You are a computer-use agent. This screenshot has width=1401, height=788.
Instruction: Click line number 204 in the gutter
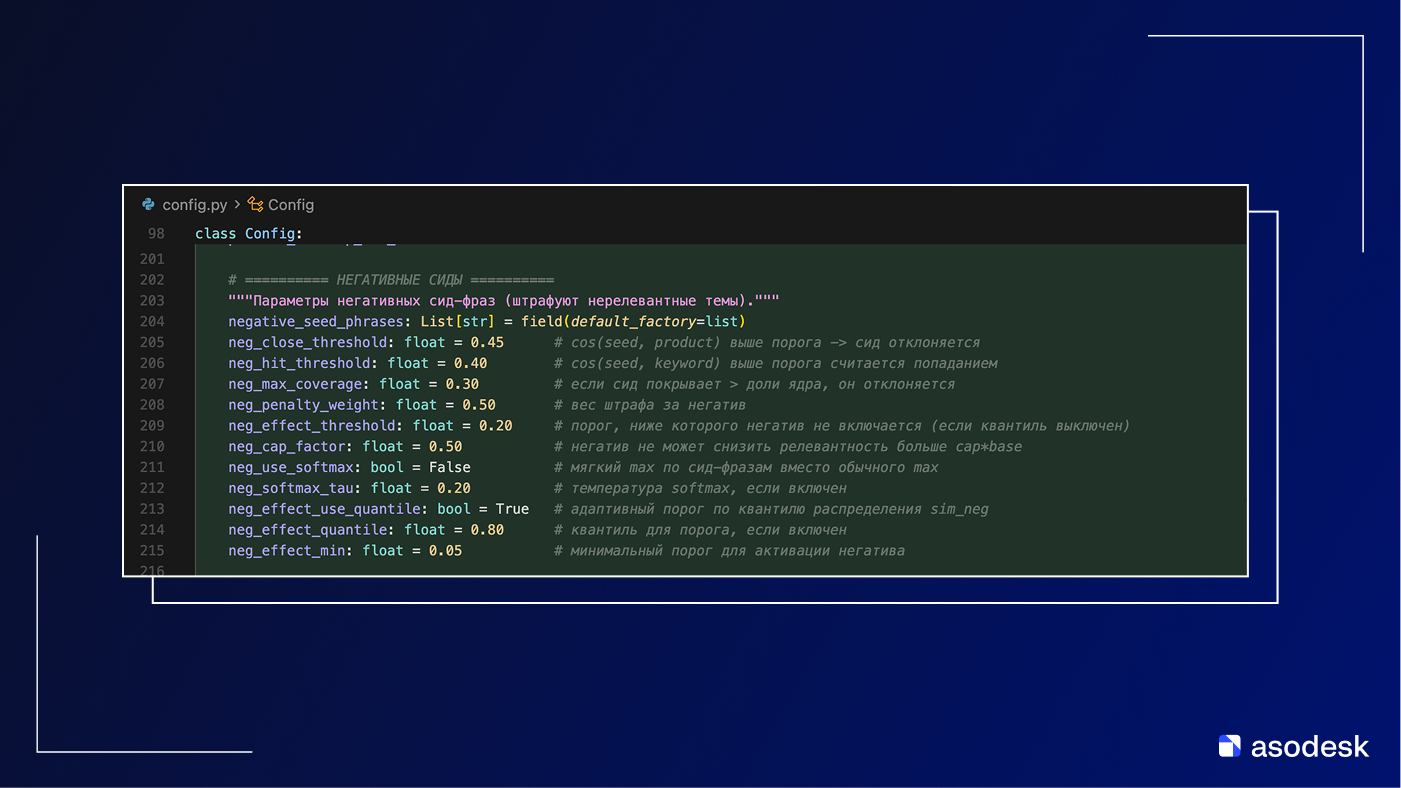click(x=152, y=322)
